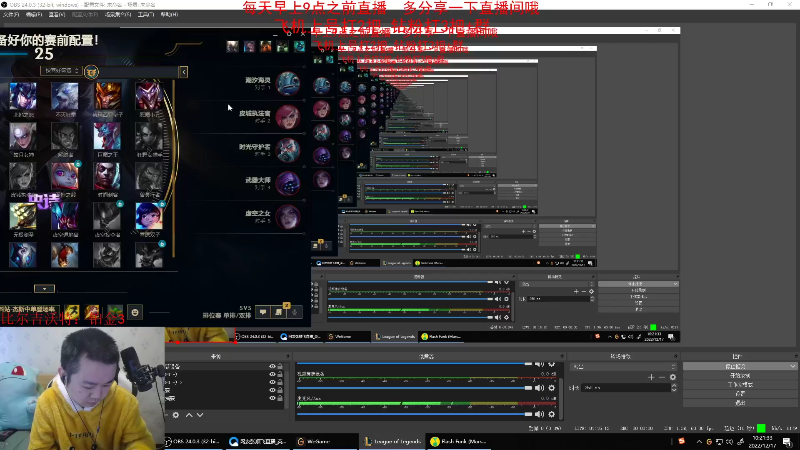Image resolution: width=800 pixels, height=450 pixels.
Task: Toggle the lock on the third source
Action: [x=280, y=382]
